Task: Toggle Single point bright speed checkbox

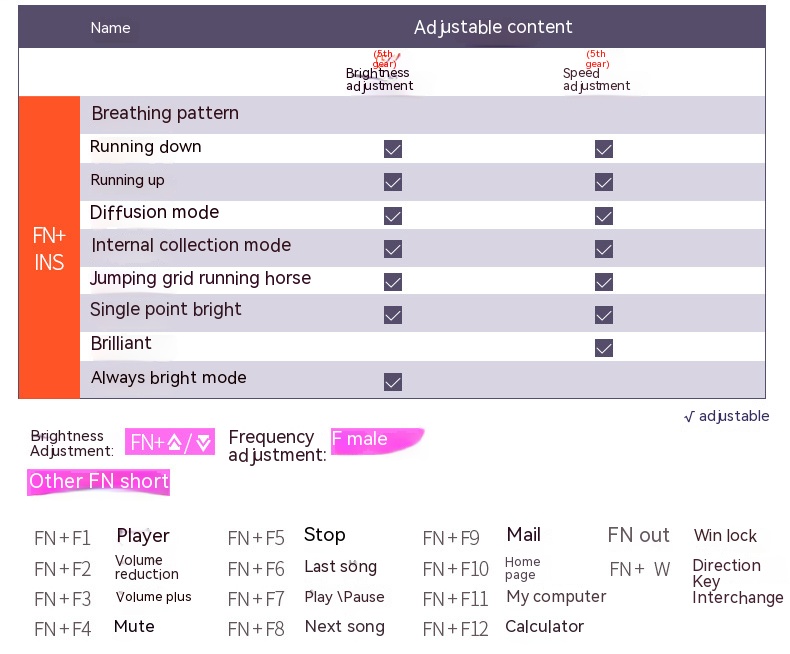Action: (x=604, y=314)
